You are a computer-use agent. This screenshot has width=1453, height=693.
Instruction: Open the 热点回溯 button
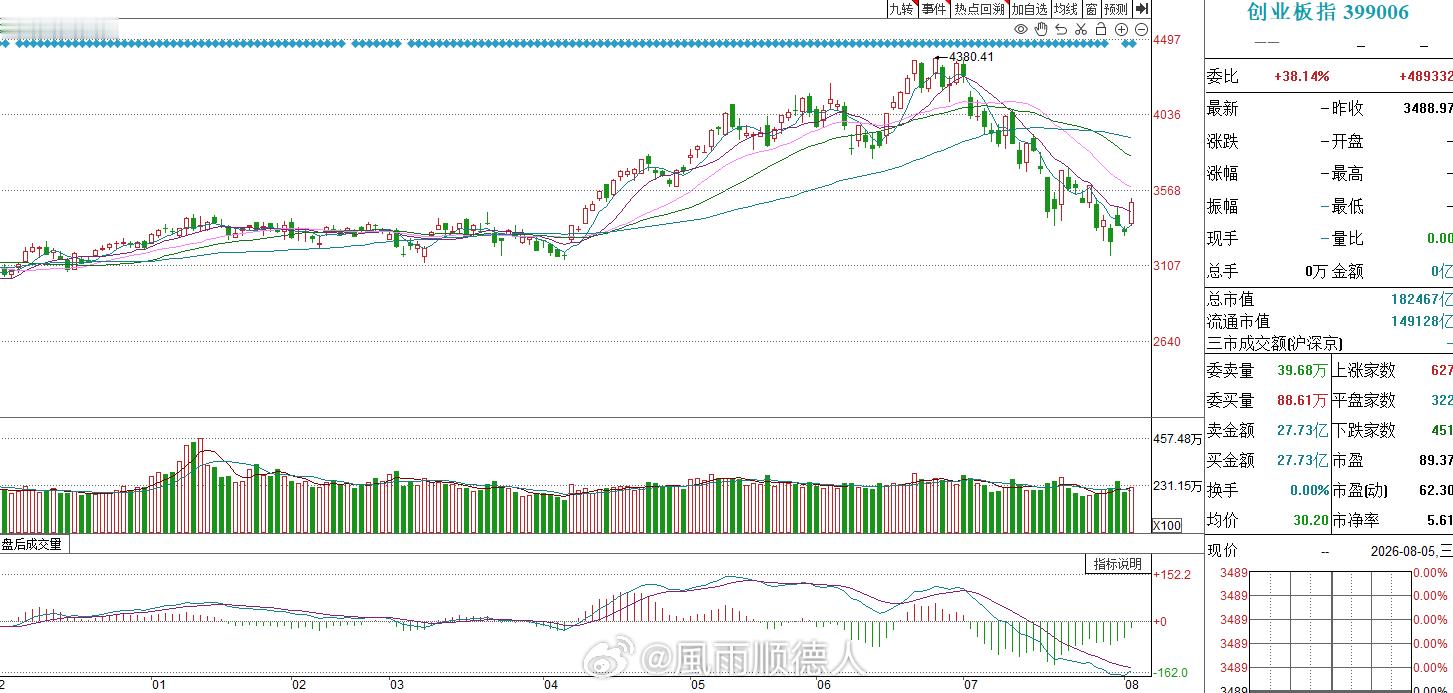click(979, 8)
